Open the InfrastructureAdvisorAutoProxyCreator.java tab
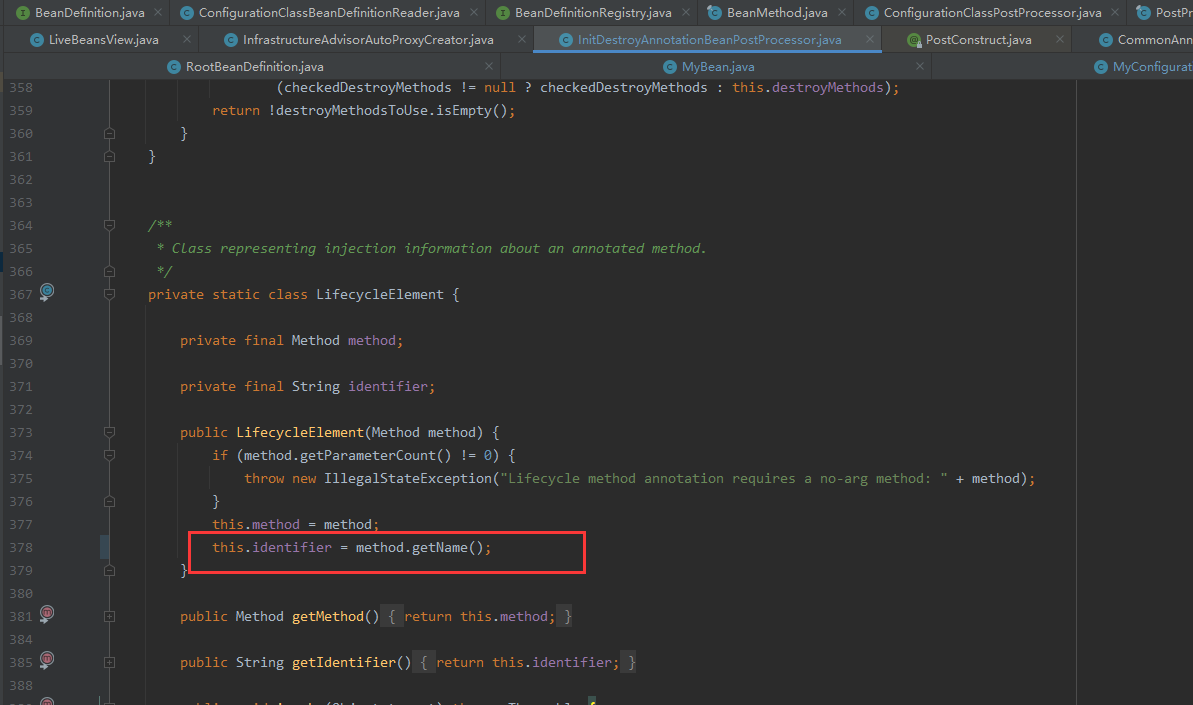This screenshot has width=1193, height=705. tap(368, 40)
